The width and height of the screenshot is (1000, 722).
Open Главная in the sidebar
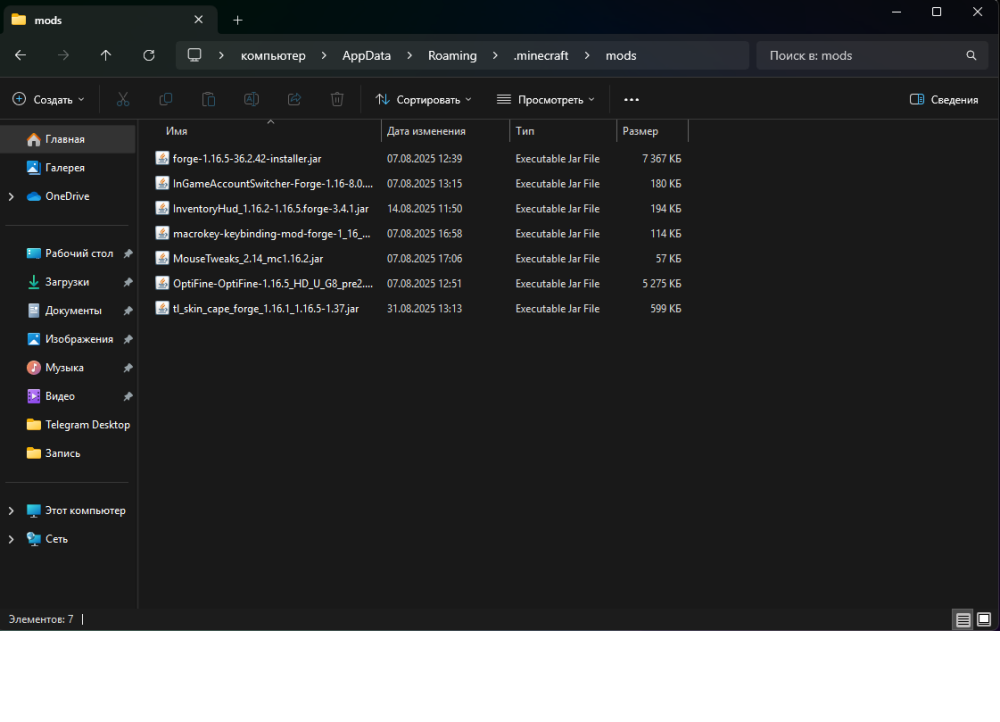click(68, 139)
